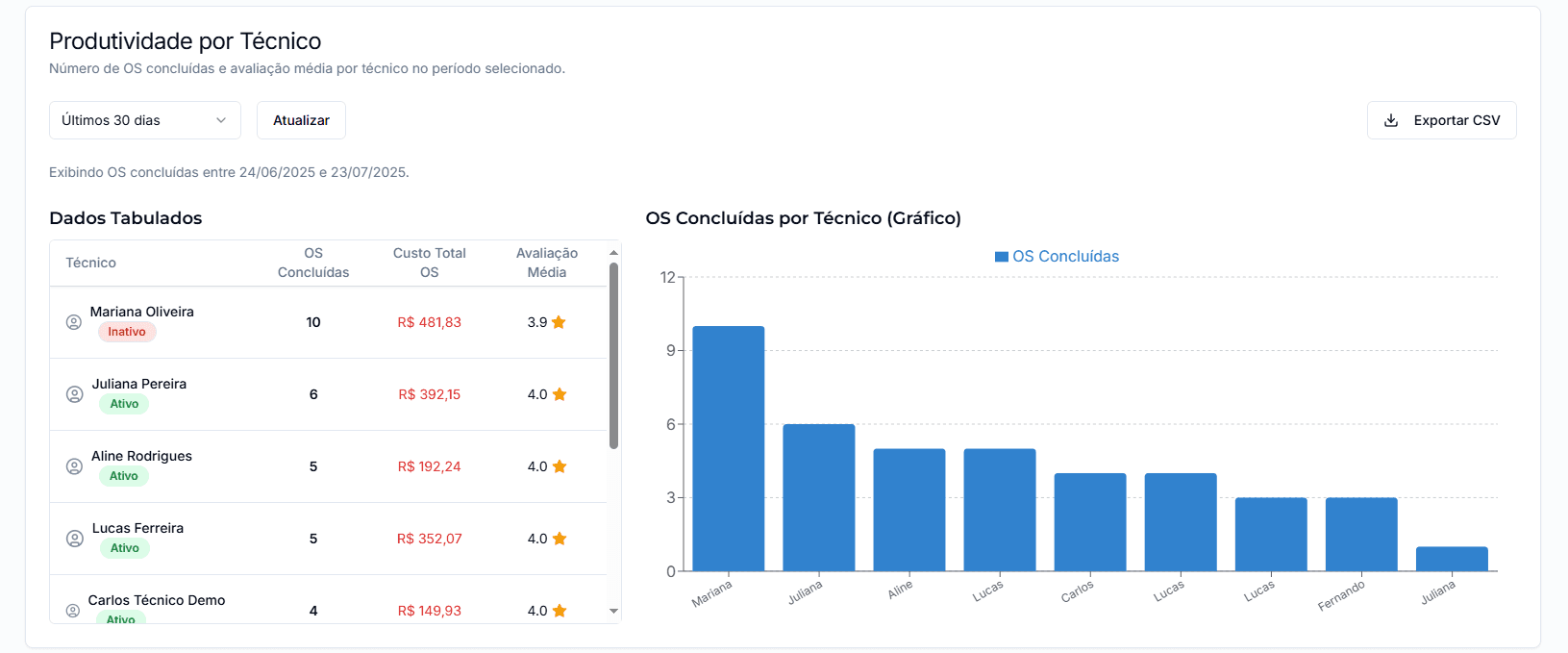Click the download icon in Exportar CSV
Image resolution: width=1568 pixels, height=653 pixels.
(x=1390, y=120)
